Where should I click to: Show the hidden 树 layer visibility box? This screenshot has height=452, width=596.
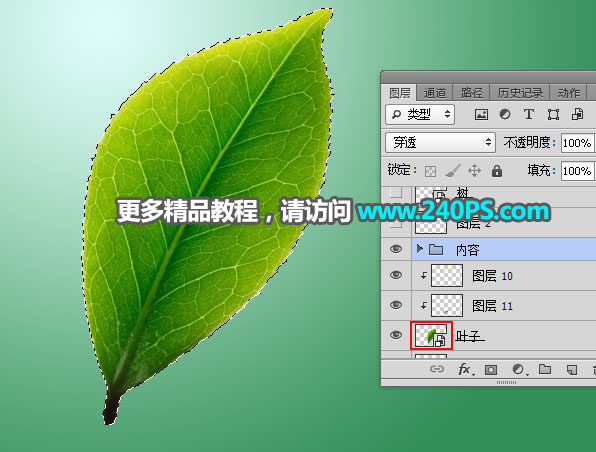click(x=396, y=192)
